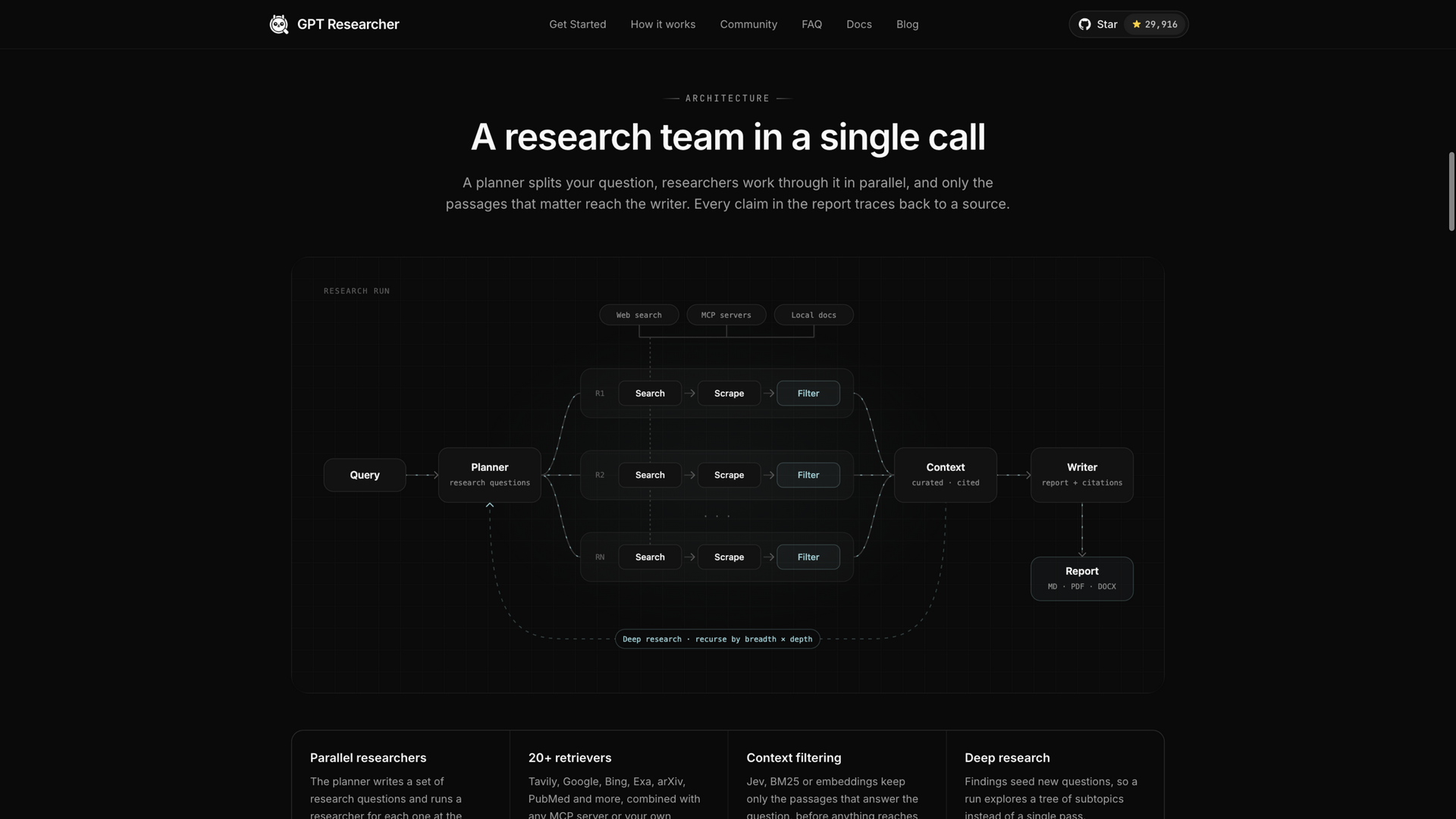Click the Deep research recurse label pill

pyautogui.click(x=717, y=639)
